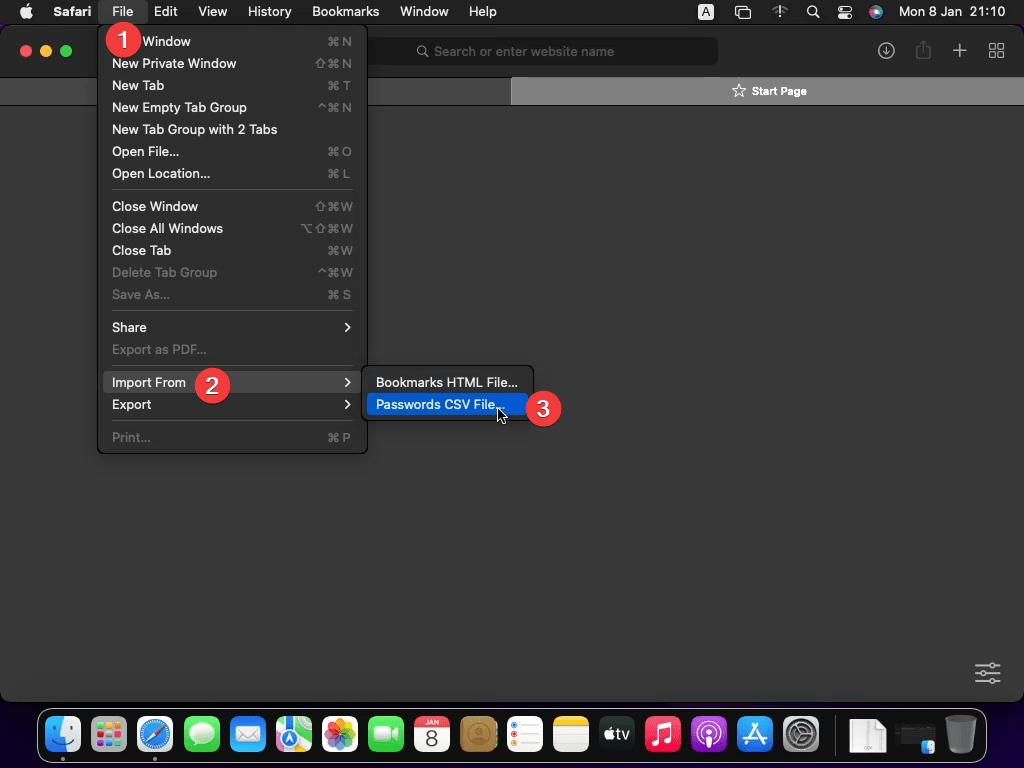Open System Settings from the Dock
Image resolution: width=1024 pixels, height=768 pixels.
click(801, 733)
